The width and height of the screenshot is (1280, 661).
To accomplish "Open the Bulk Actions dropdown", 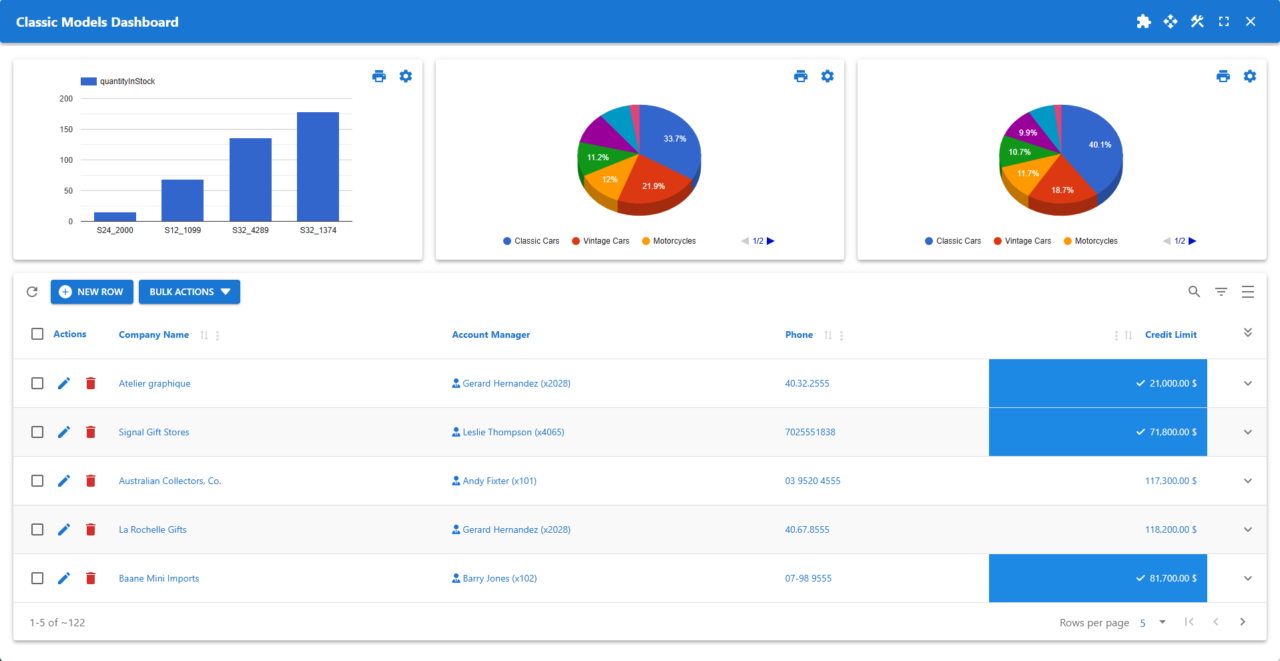I will point(189,292).
